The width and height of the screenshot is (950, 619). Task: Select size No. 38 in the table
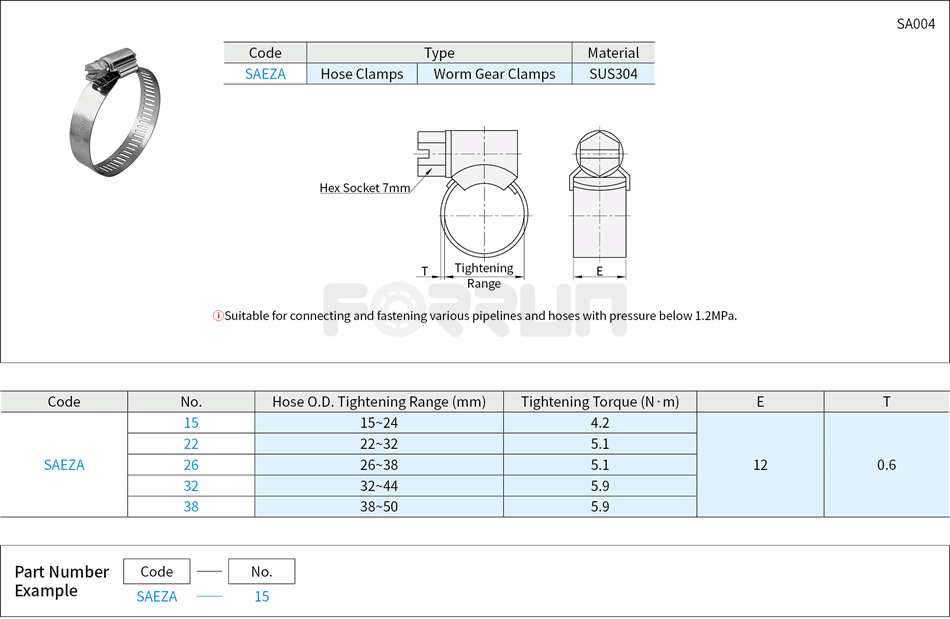[191, 506]
